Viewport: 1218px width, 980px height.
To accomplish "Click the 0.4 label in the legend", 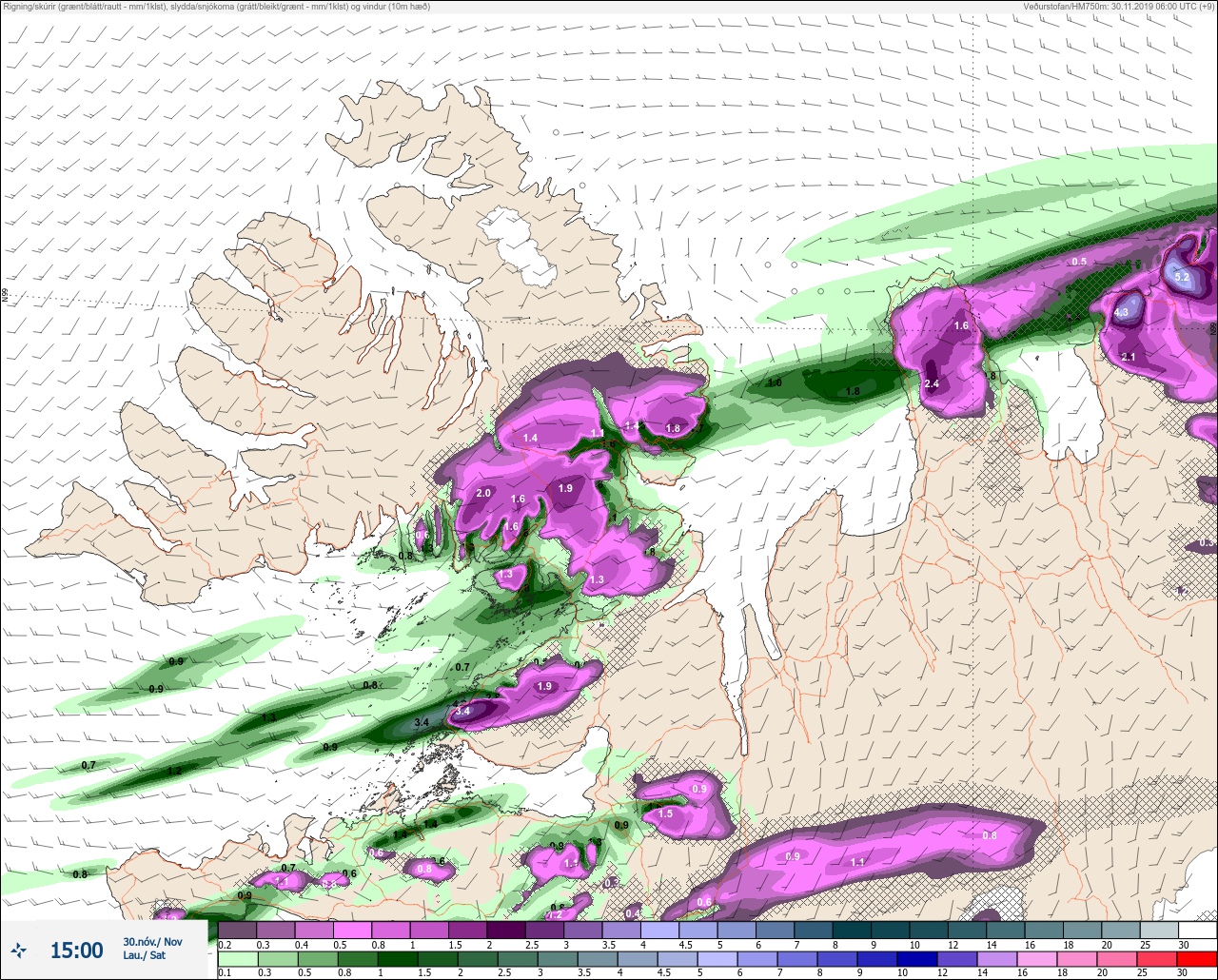I will (302, 946).
